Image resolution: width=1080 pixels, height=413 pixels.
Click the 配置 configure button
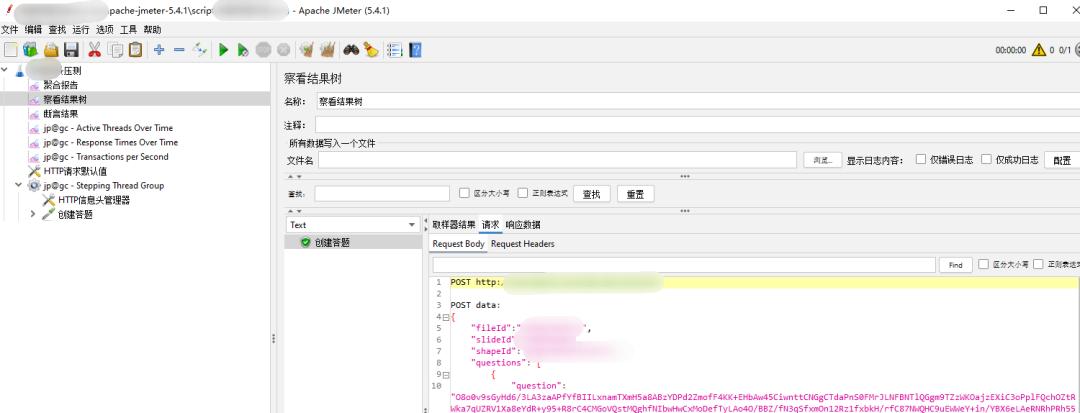[1061, 160]
